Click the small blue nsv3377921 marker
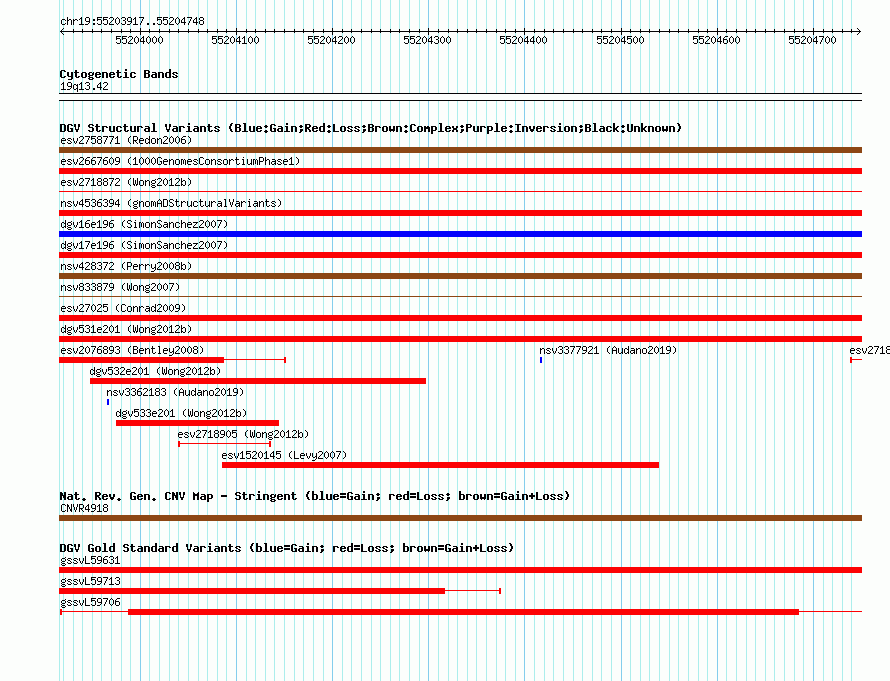This screenshot has height=681, width=890. point(541,360)
